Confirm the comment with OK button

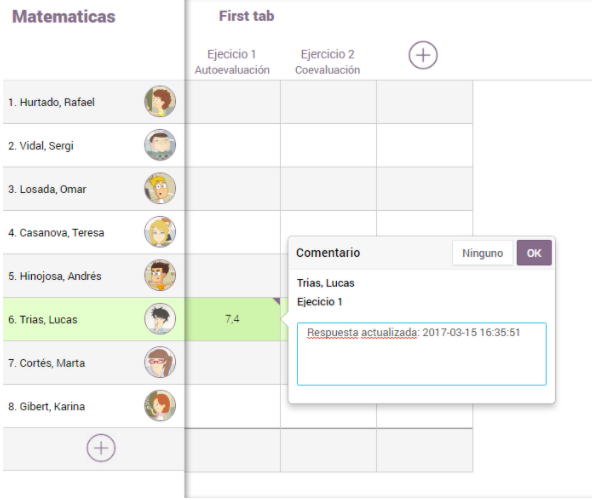point(534,253)
